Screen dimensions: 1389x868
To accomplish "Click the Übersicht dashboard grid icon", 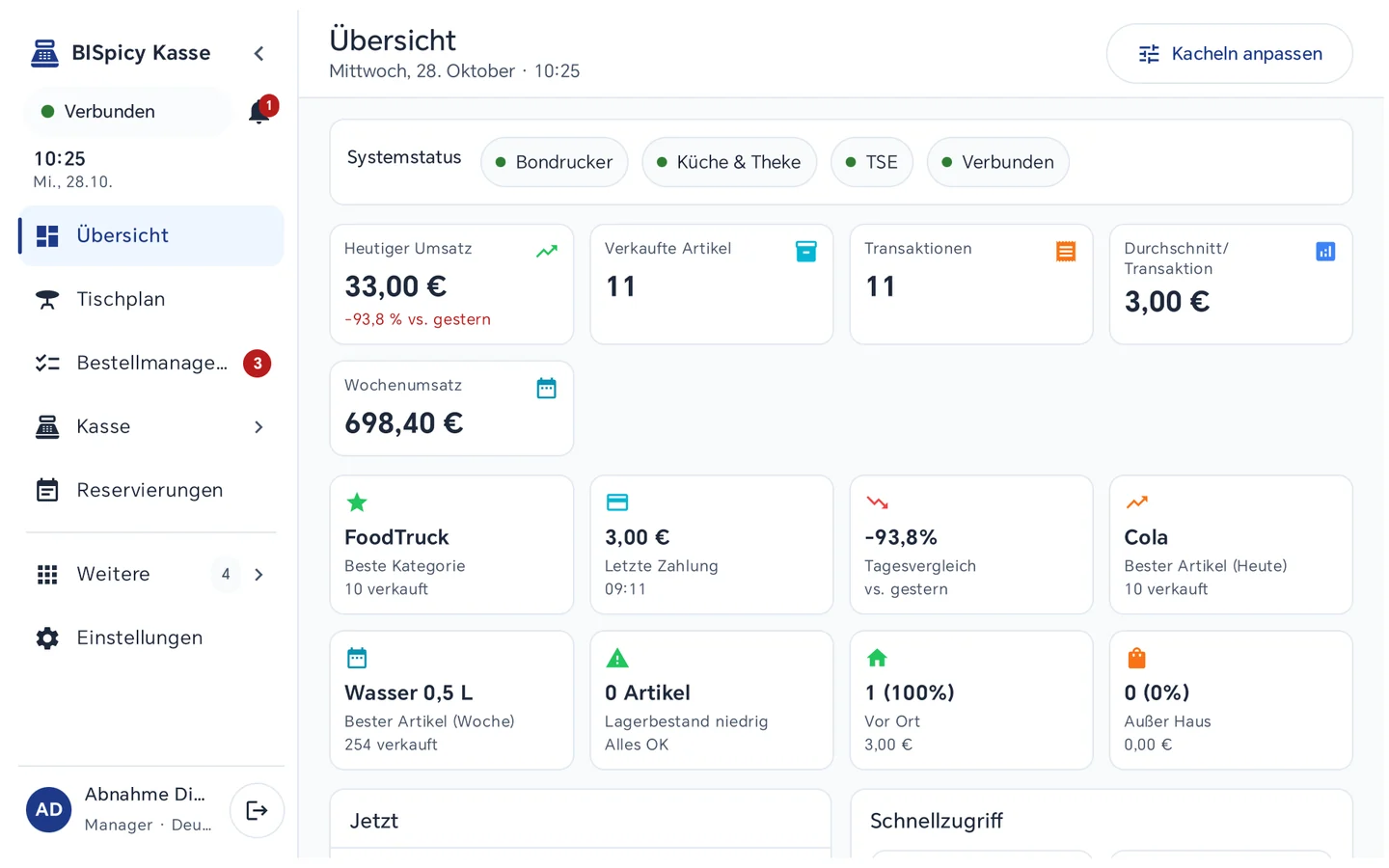I will (47, 235).
